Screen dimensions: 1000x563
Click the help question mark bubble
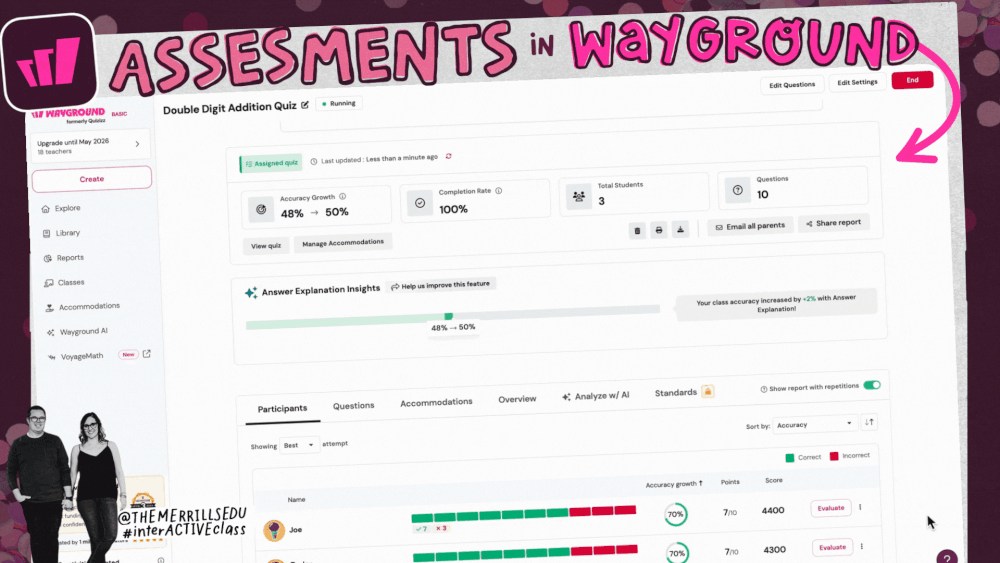click(x=947, y=557)
